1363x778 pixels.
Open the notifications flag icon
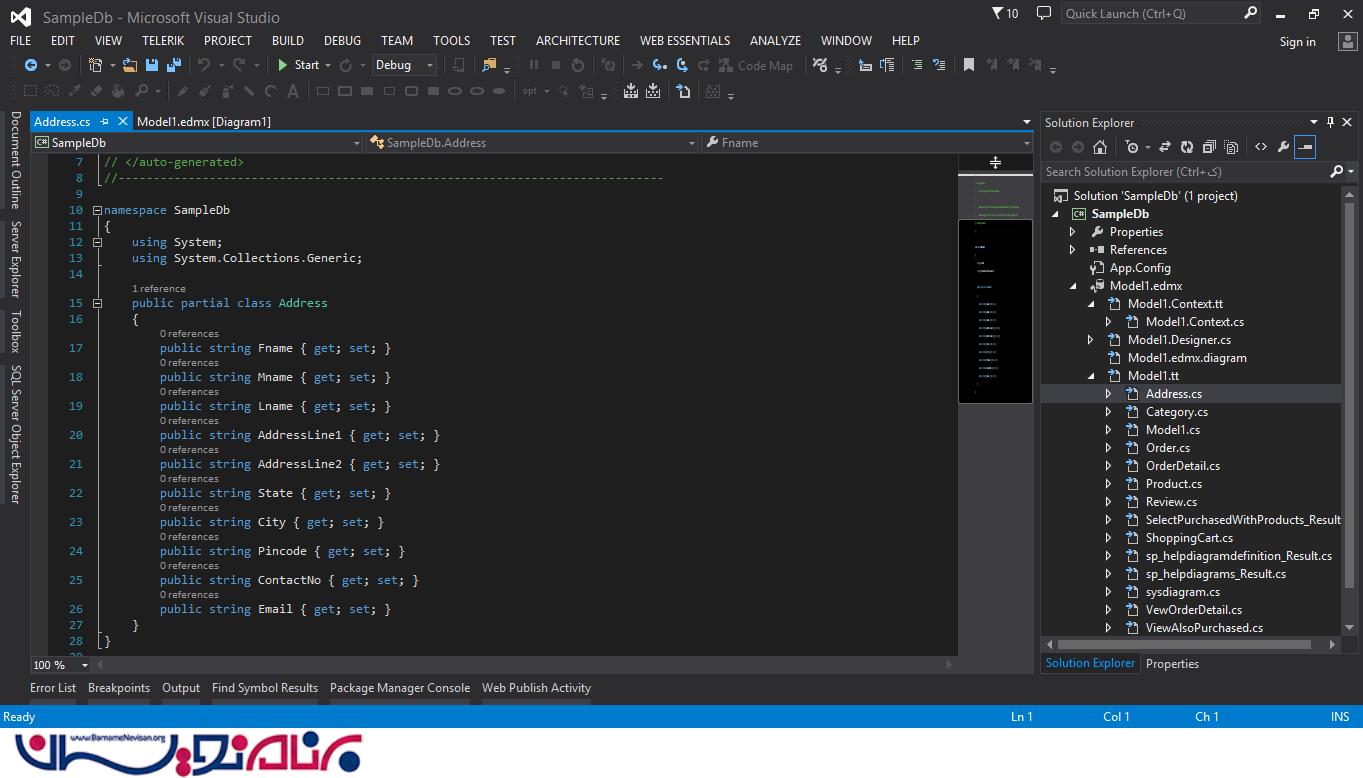[999, 14]
